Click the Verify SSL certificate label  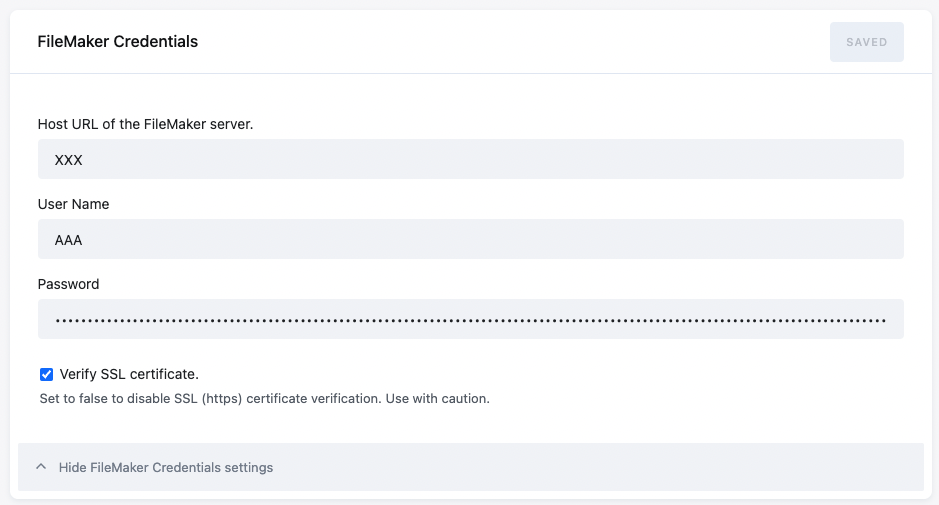129,374
